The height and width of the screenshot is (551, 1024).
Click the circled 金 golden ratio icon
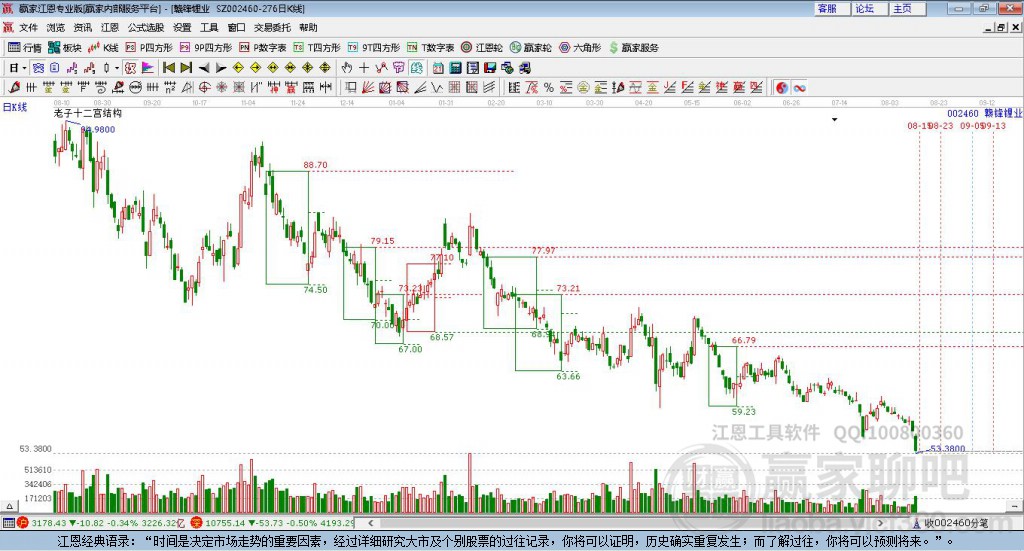(x=583, y=87)
